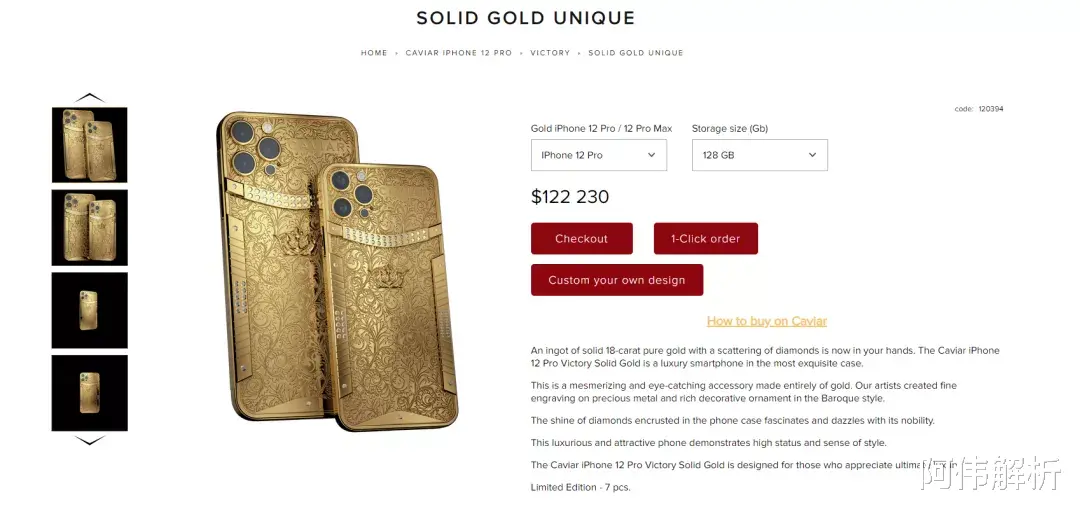Click Custom your own design button

tap(617, 280)
